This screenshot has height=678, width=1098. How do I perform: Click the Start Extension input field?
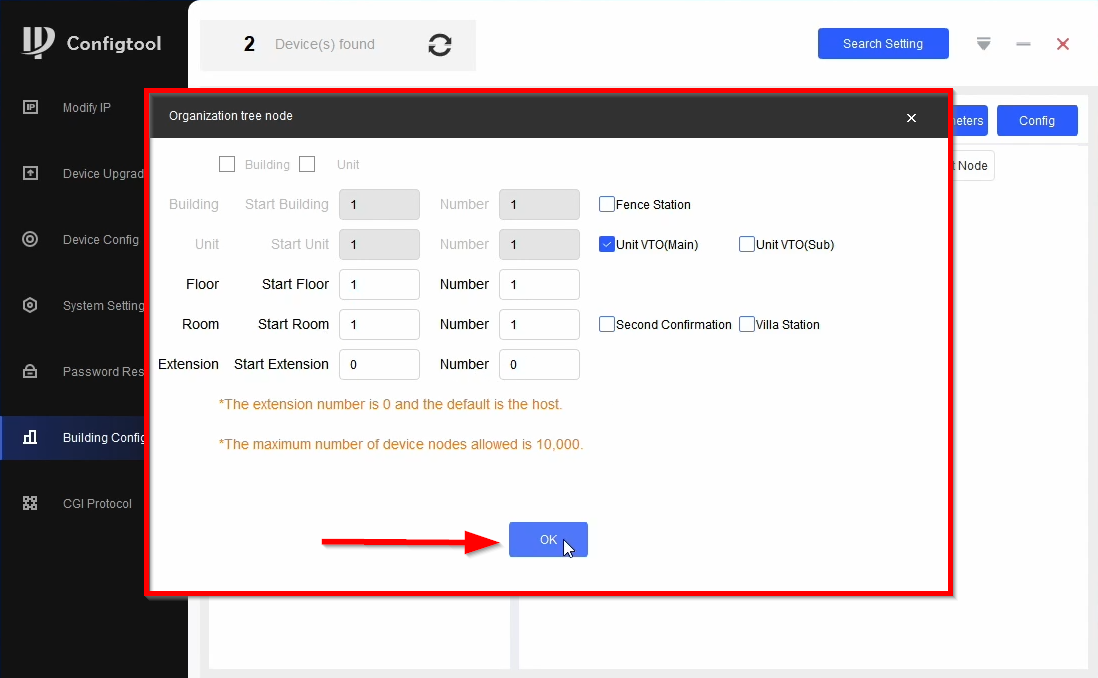click(x=380, y=364)
